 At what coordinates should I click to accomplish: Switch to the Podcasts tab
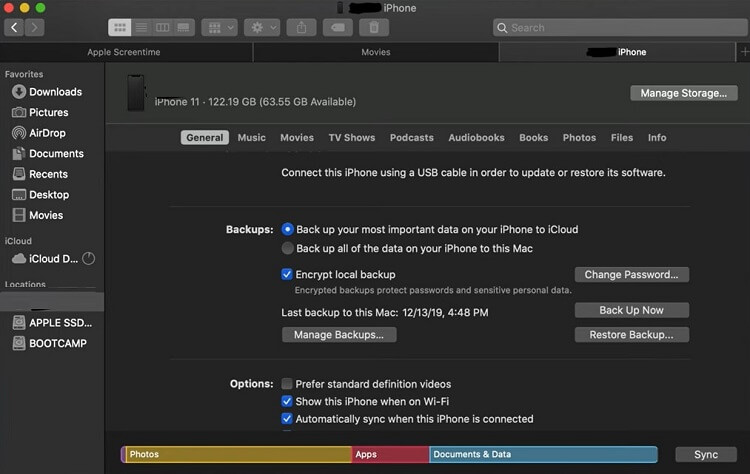(x=411, y=138)
